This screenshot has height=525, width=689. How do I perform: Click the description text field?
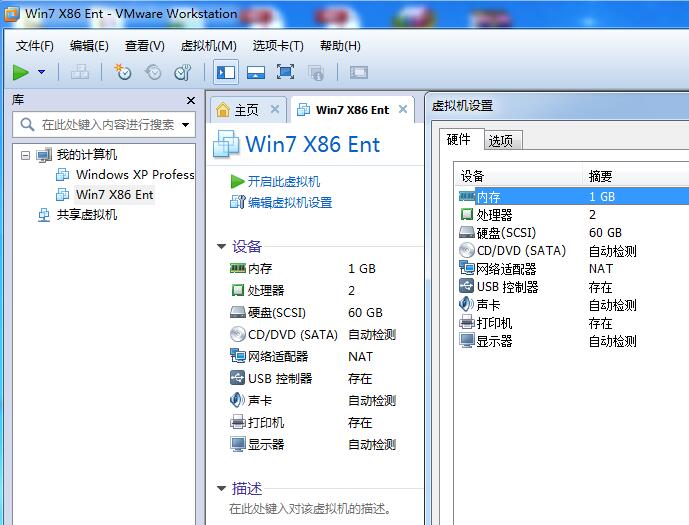pos(310,508)
